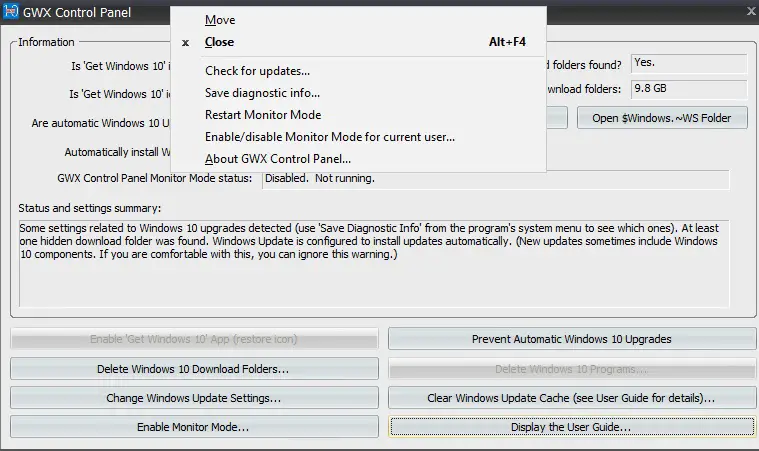This screenshot has width=759, height=451.
Task: Click Delete Windows 10 Download Folders button
Action: coord(194,369)
